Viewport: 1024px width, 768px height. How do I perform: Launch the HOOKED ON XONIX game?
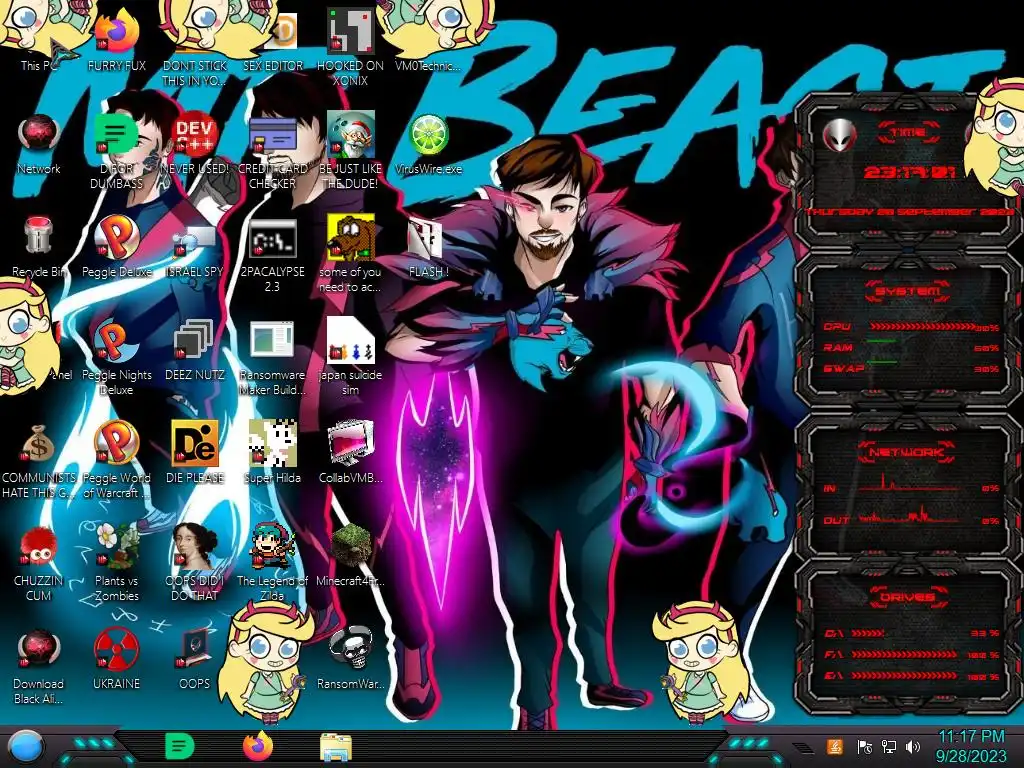[350, 46]
